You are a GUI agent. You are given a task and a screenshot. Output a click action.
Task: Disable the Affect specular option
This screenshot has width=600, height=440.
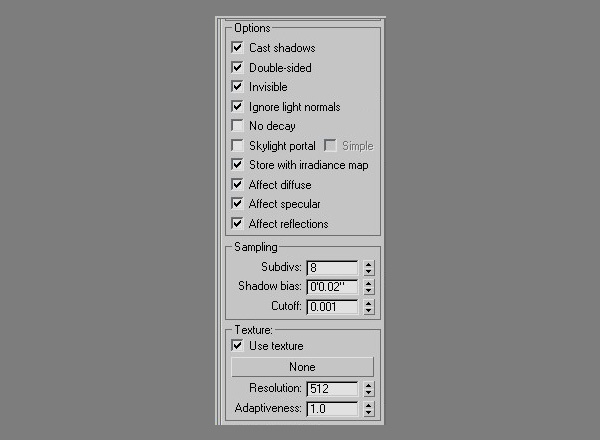237,204
